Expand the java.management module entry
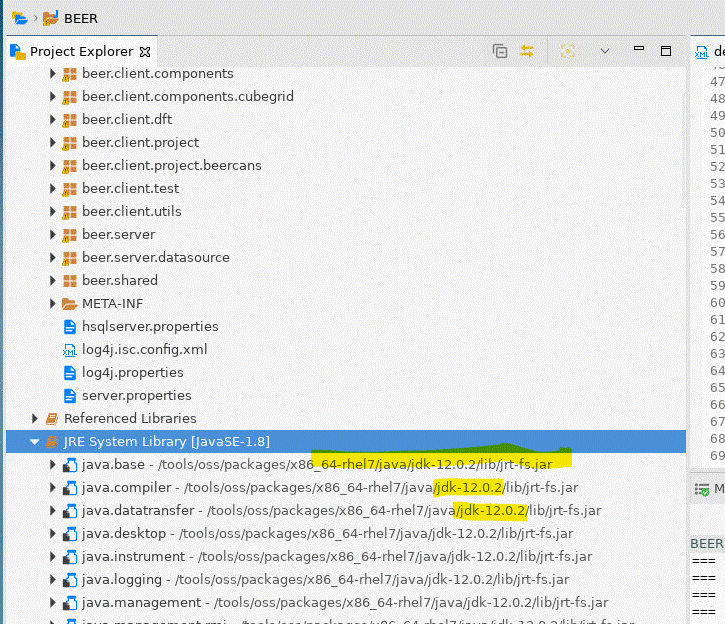 point(52,602)
